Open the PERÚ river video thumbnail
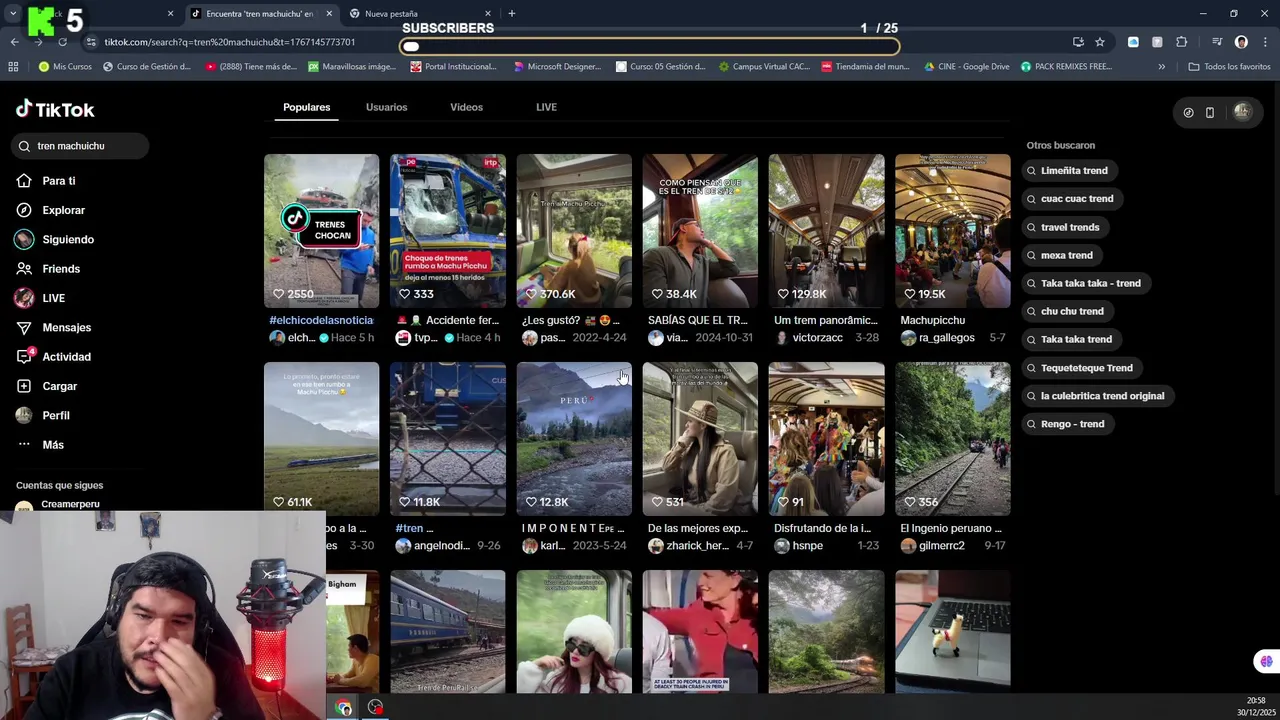 pyautogui.click(x=574, y=438)
